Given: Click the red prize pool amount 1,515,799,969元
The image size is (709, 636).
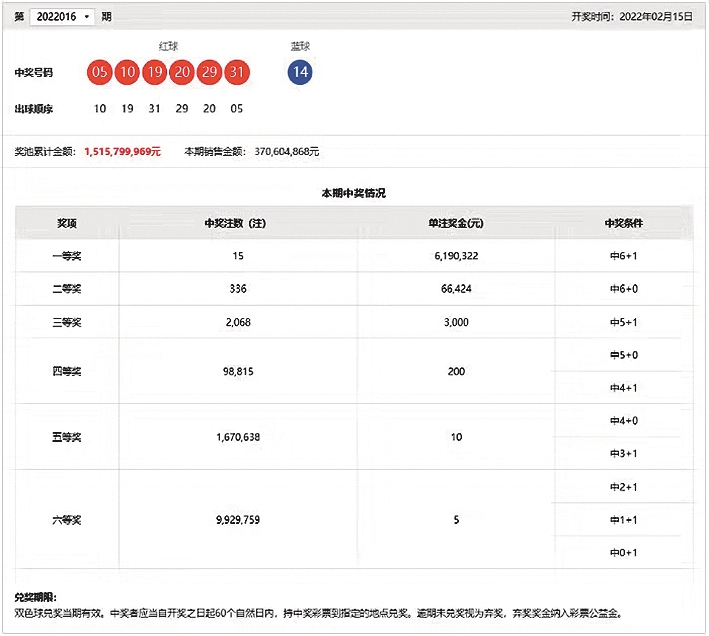Looking at the screenshot, I should tap(123, 152).
